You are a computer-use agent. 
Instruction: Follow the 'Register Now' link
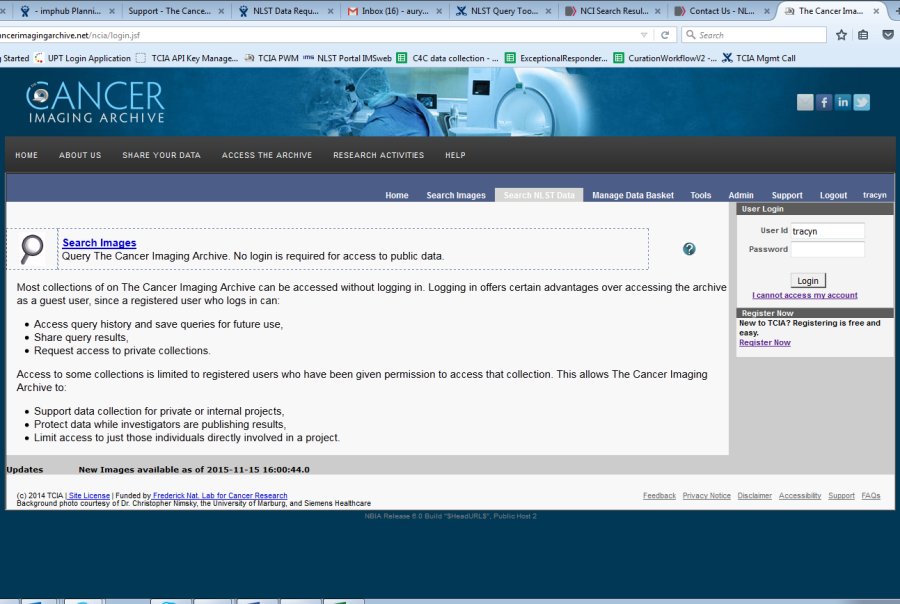click(765, 343)
